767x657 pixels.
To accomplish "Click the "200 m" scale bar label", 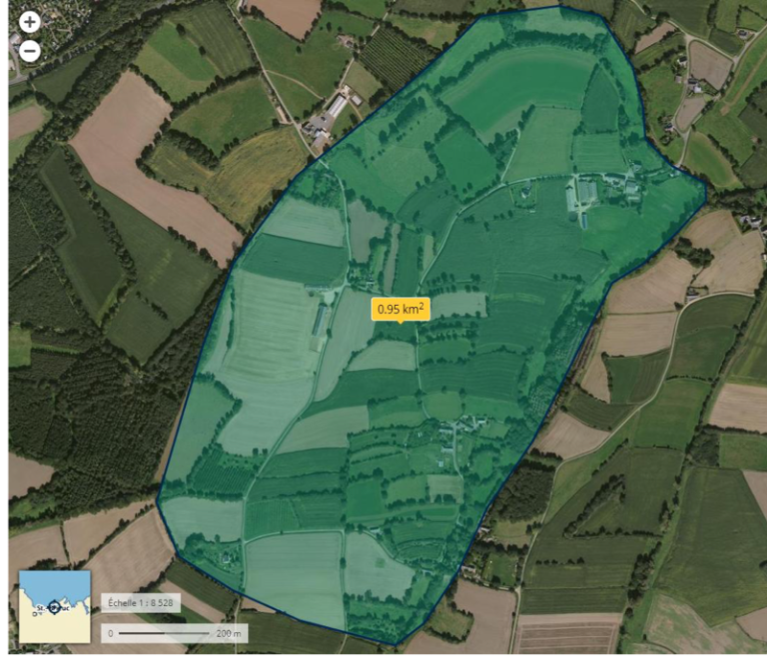I will [x=228, y=634].
